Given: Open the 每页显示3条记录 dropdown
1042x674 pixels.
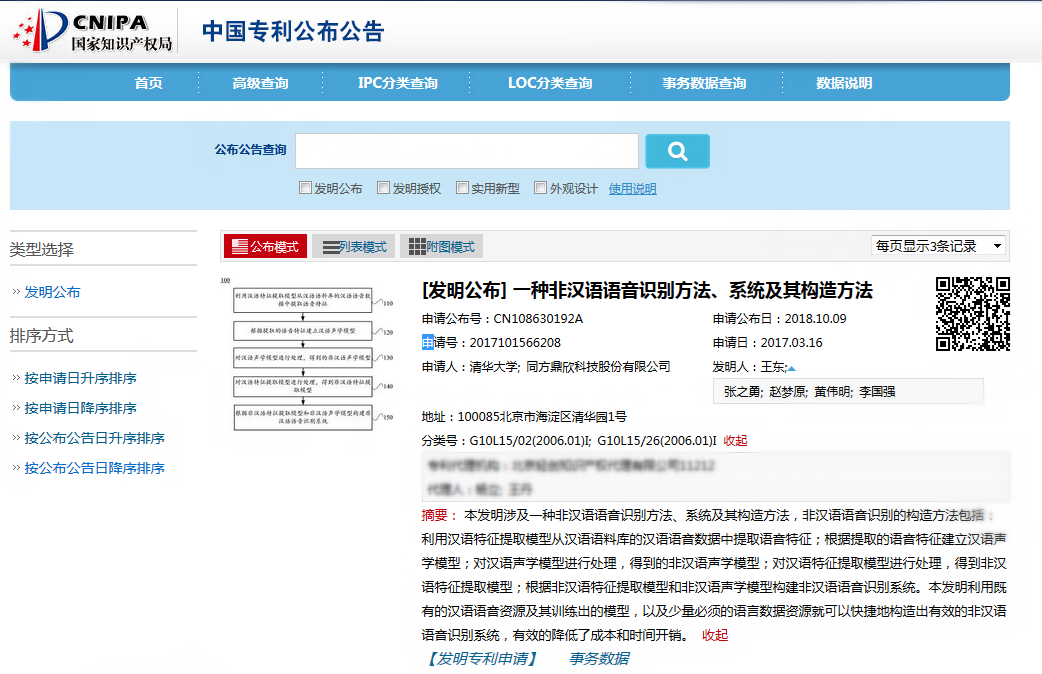Looking at the screenshot, I should click(938, 246).
